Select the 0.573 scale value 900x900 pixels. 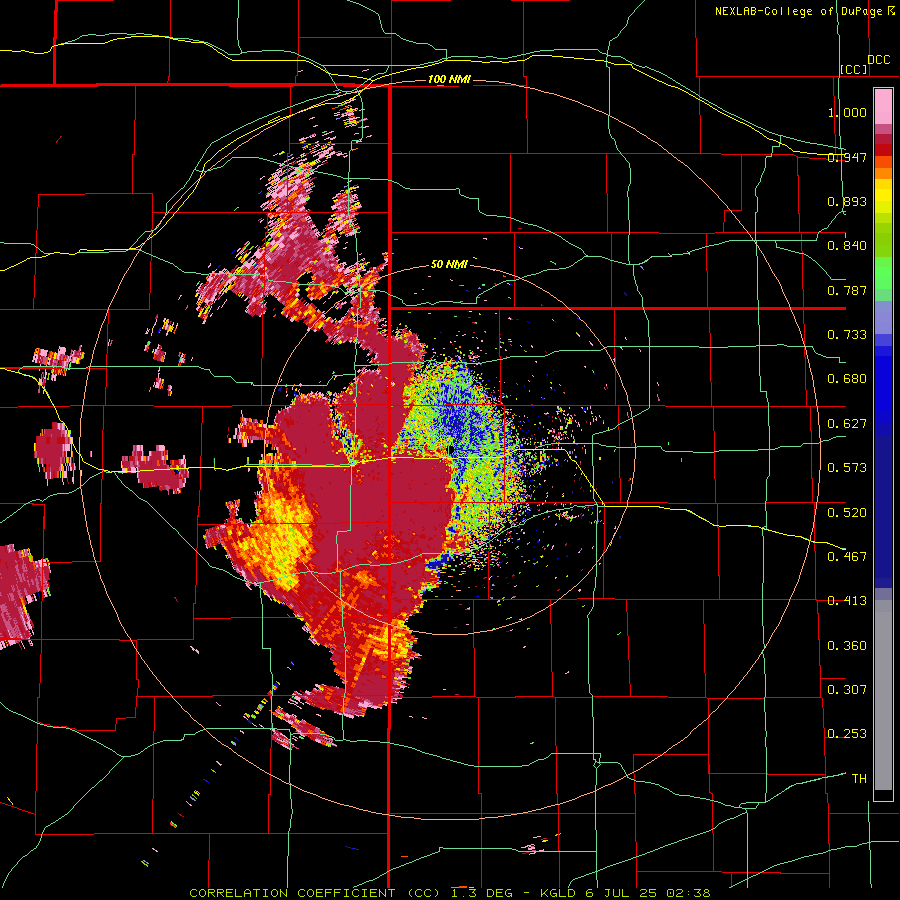(847, 468)
